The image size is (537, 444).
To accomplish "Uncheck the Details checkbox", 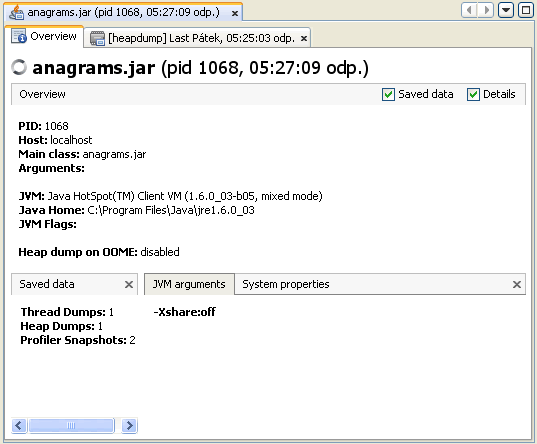I will coord(473,95).
